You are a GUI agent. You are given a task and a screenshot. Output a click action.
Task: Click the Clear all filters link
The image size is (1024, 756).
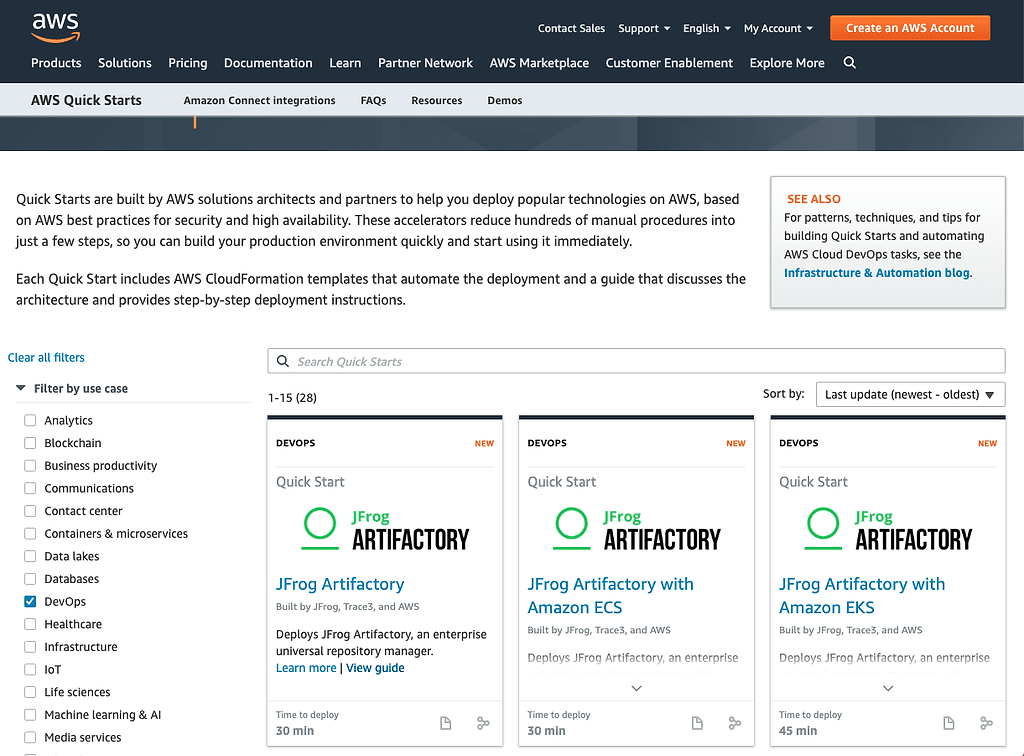pos(46,357)
